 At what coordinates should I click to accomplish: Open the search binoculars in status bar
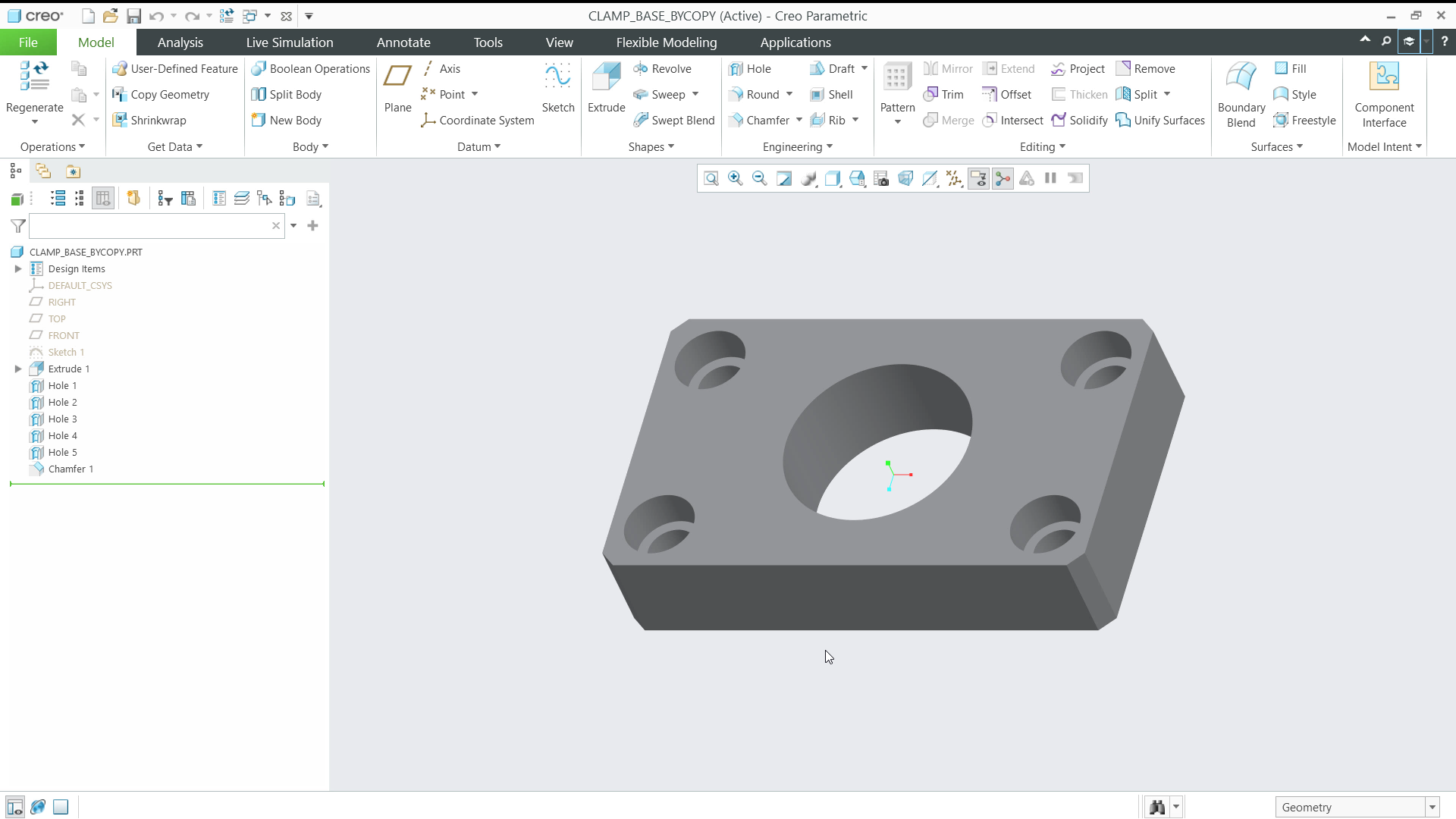tap(1156, 807)
